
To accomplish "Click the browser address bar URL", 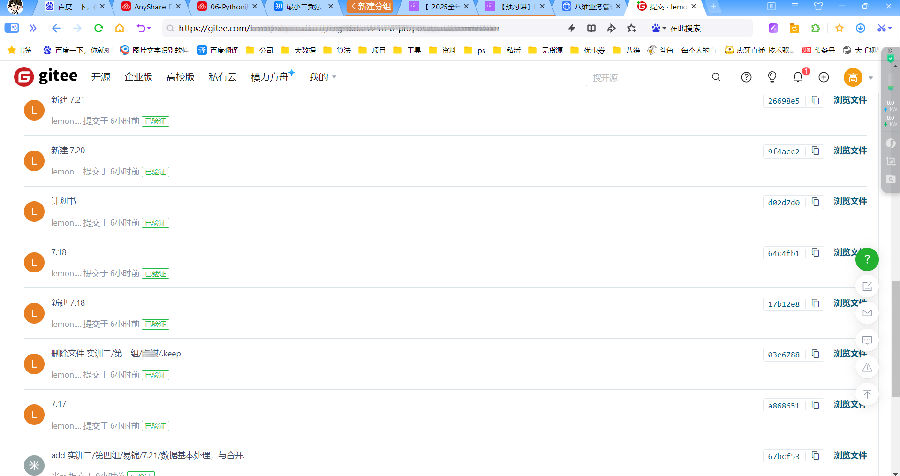I will pos(350,28).
